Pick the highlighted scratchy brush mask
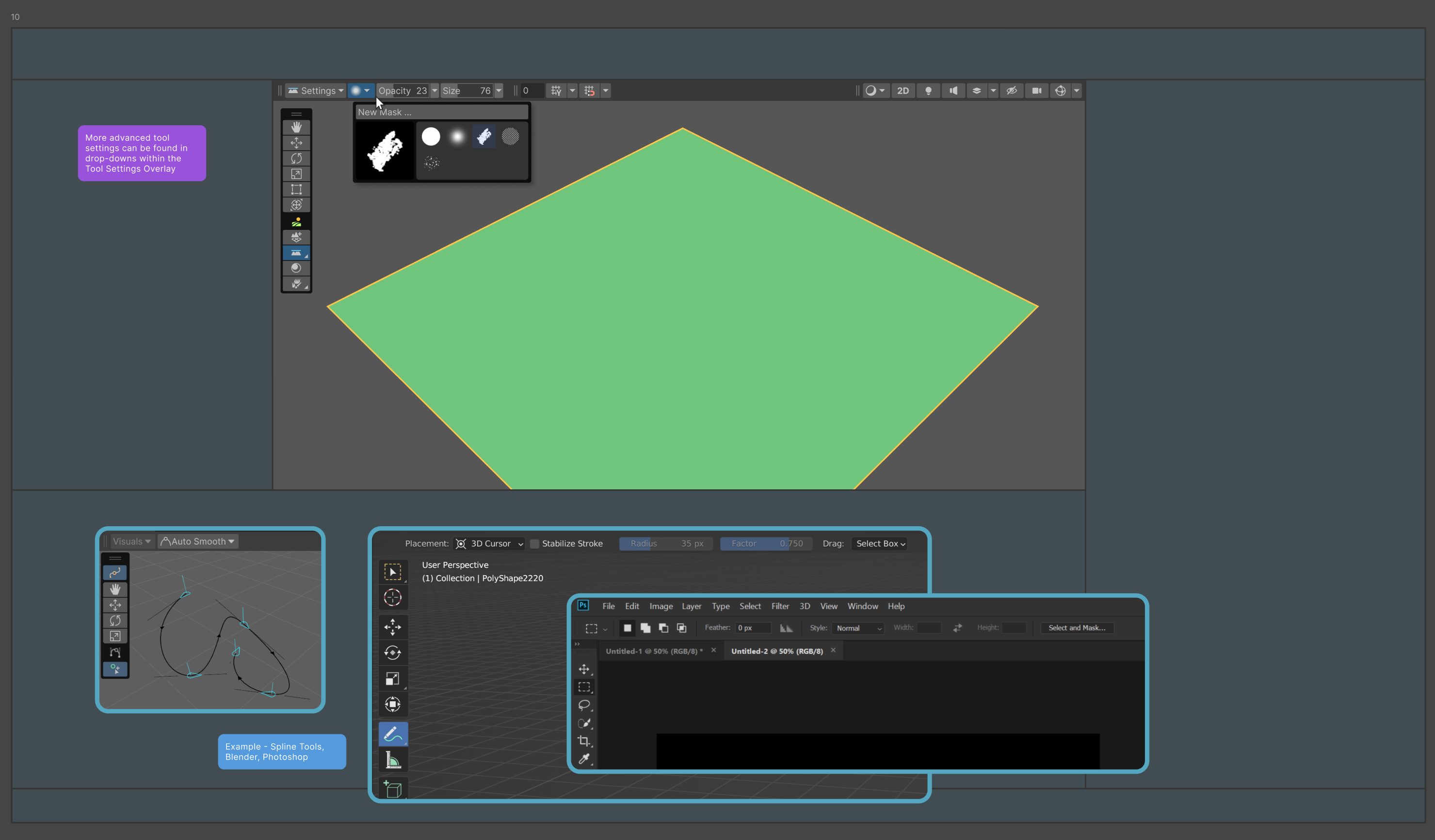The height and width of the screenshot is (840, 1435). (x=484, y=137)
